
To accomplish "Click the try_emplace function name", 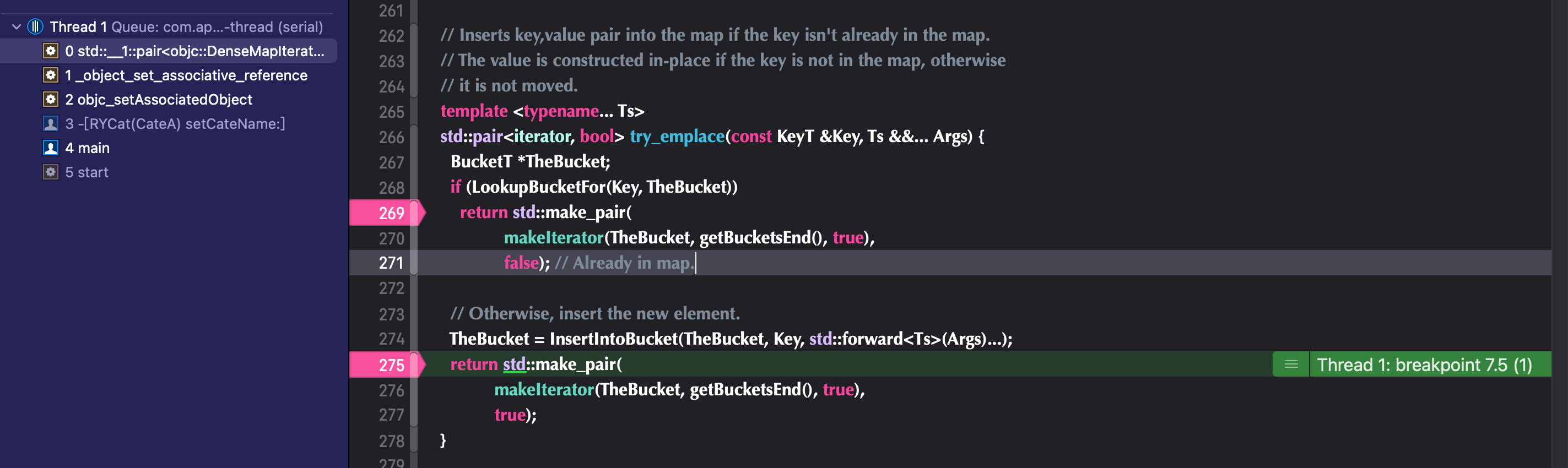I will point(677,137).
